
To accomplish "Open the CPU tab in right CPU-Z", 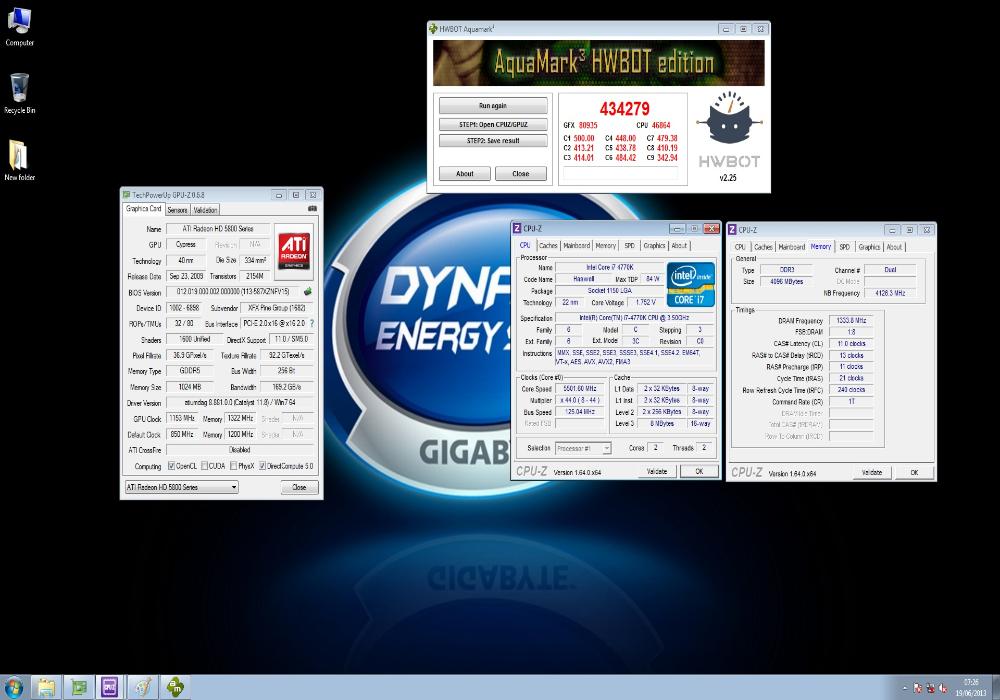I will pos(740,247).
